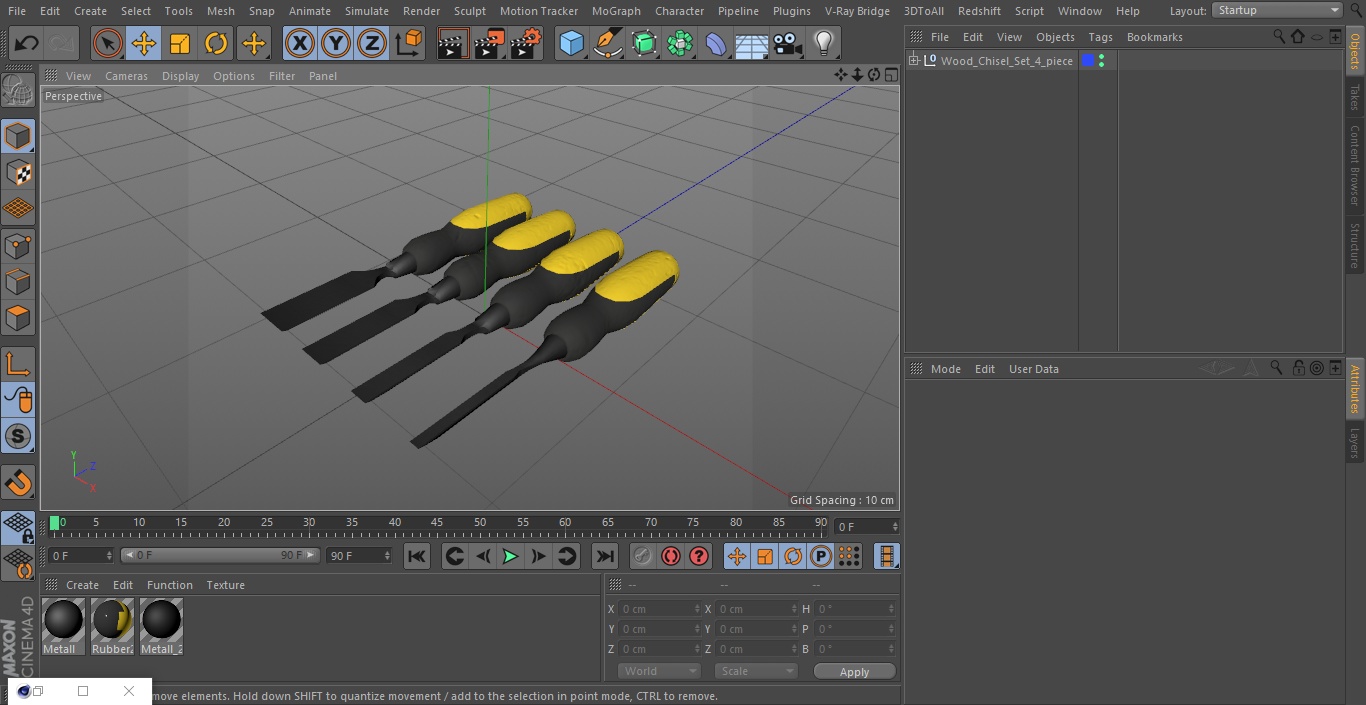
Task: Click the Apply button
Action: pos(854,672)
